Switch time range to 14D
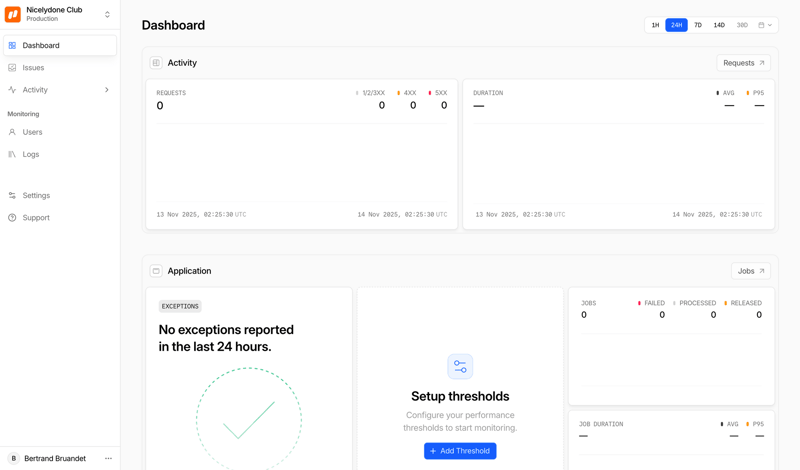 point(719,25)
